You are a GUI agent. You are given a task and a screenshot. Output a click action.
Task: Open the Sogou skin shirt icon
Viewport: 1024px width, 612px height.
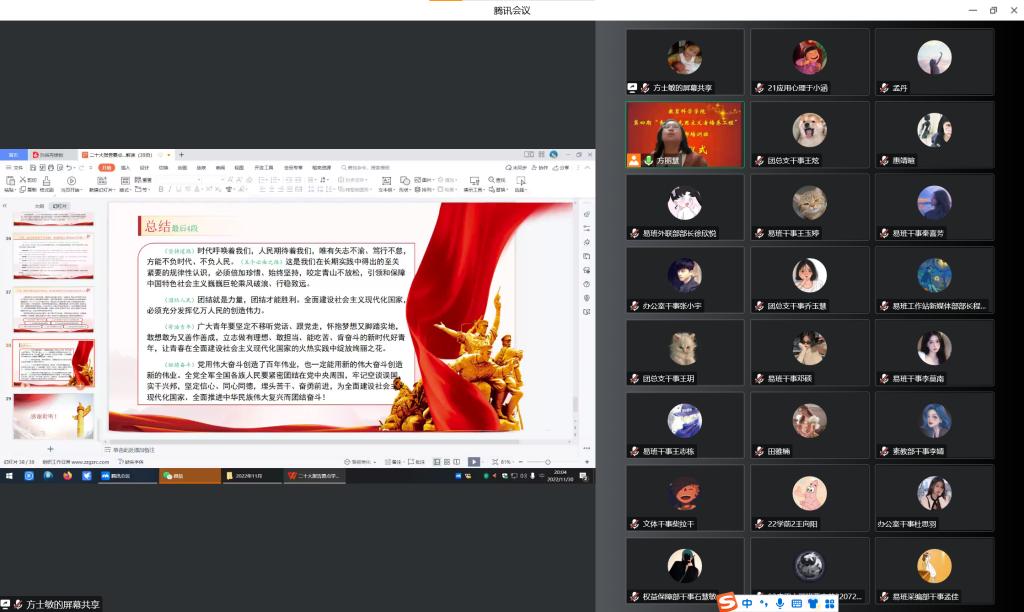[x=813, y=603]
